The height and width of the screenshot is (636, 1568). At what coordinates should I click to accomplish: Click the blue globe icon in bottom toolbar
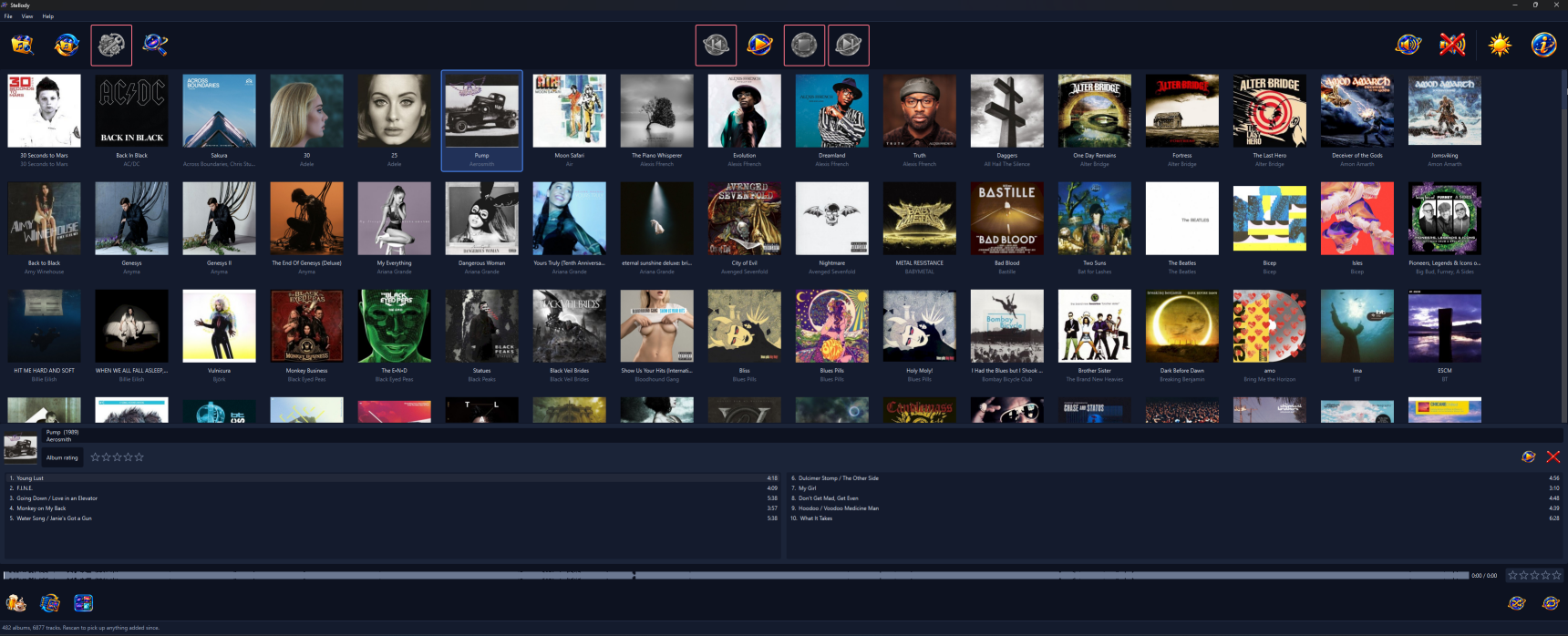point(50,602)
